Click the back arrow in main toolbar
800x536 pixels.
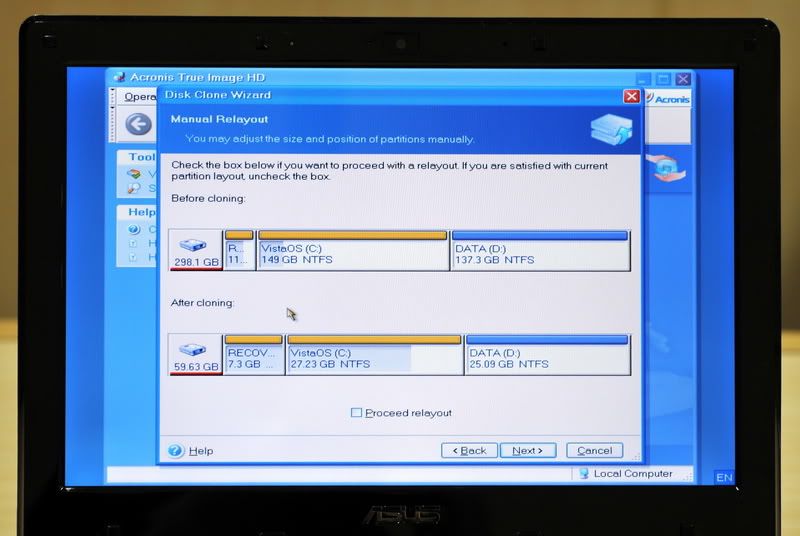139,124
